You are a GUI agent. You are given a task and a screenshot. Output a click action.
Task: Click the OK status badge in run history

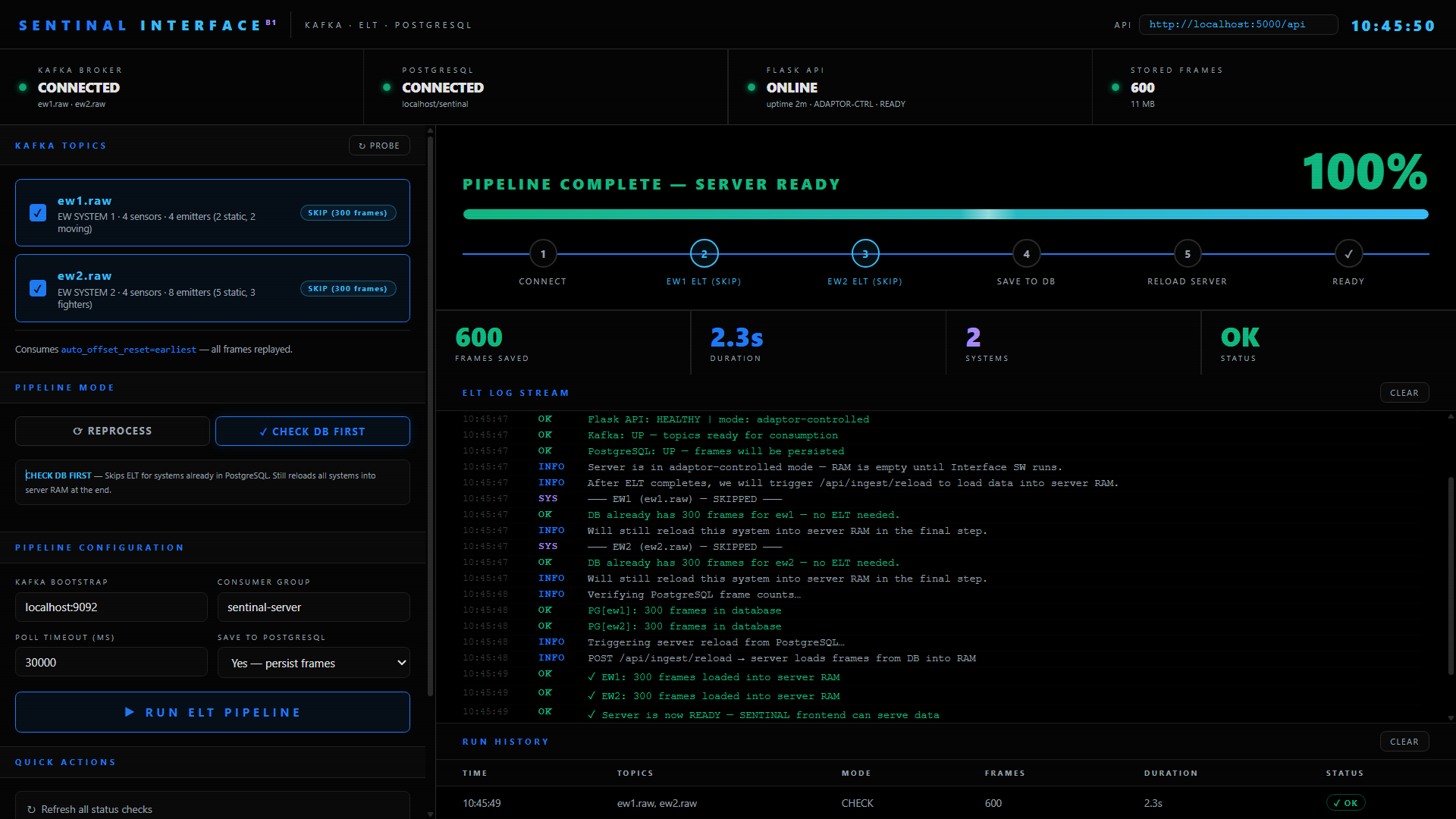pyautogui.click(x=1346, y=803)
